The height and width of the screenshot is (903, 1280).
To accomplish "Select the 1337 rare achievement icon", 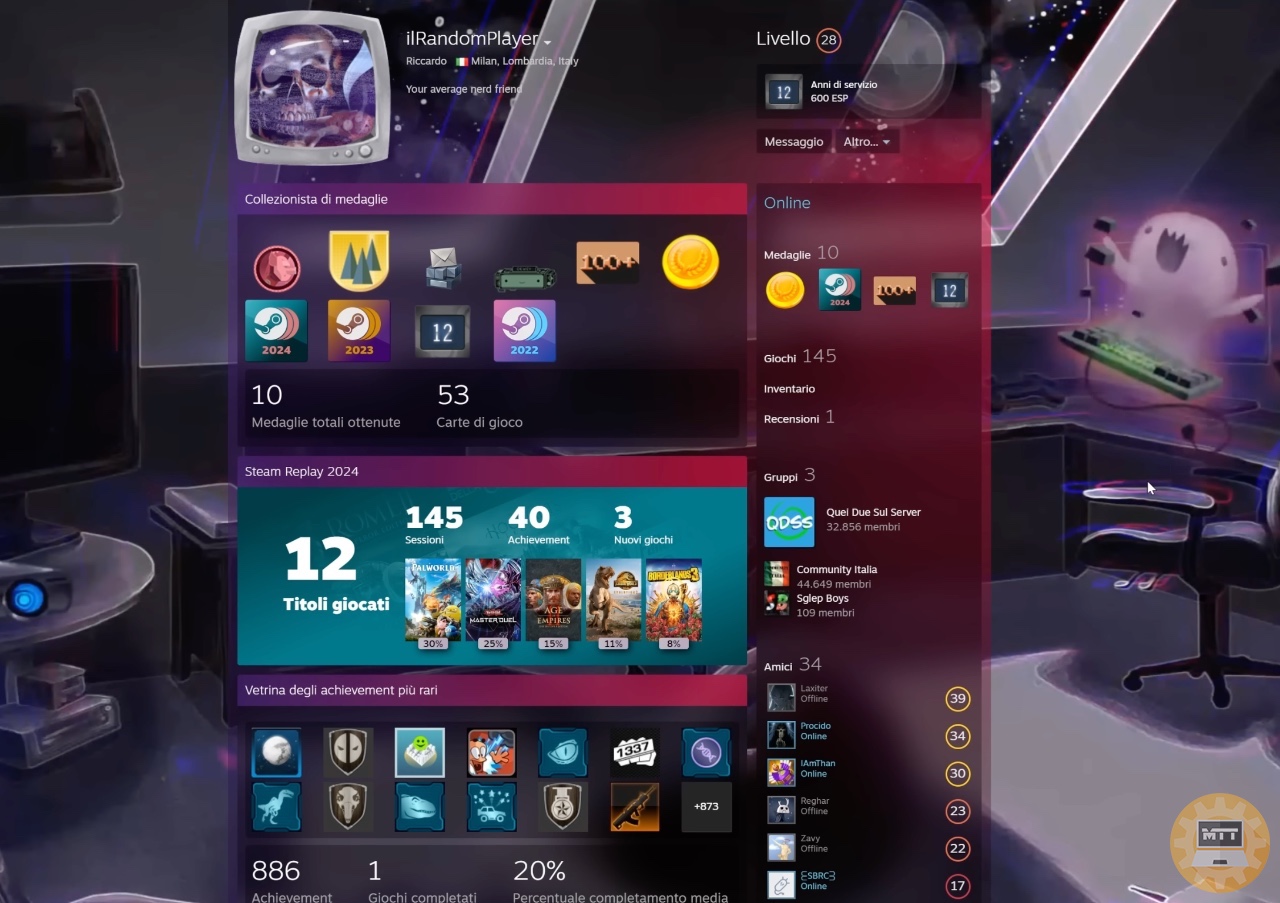I will pos(634,752).
